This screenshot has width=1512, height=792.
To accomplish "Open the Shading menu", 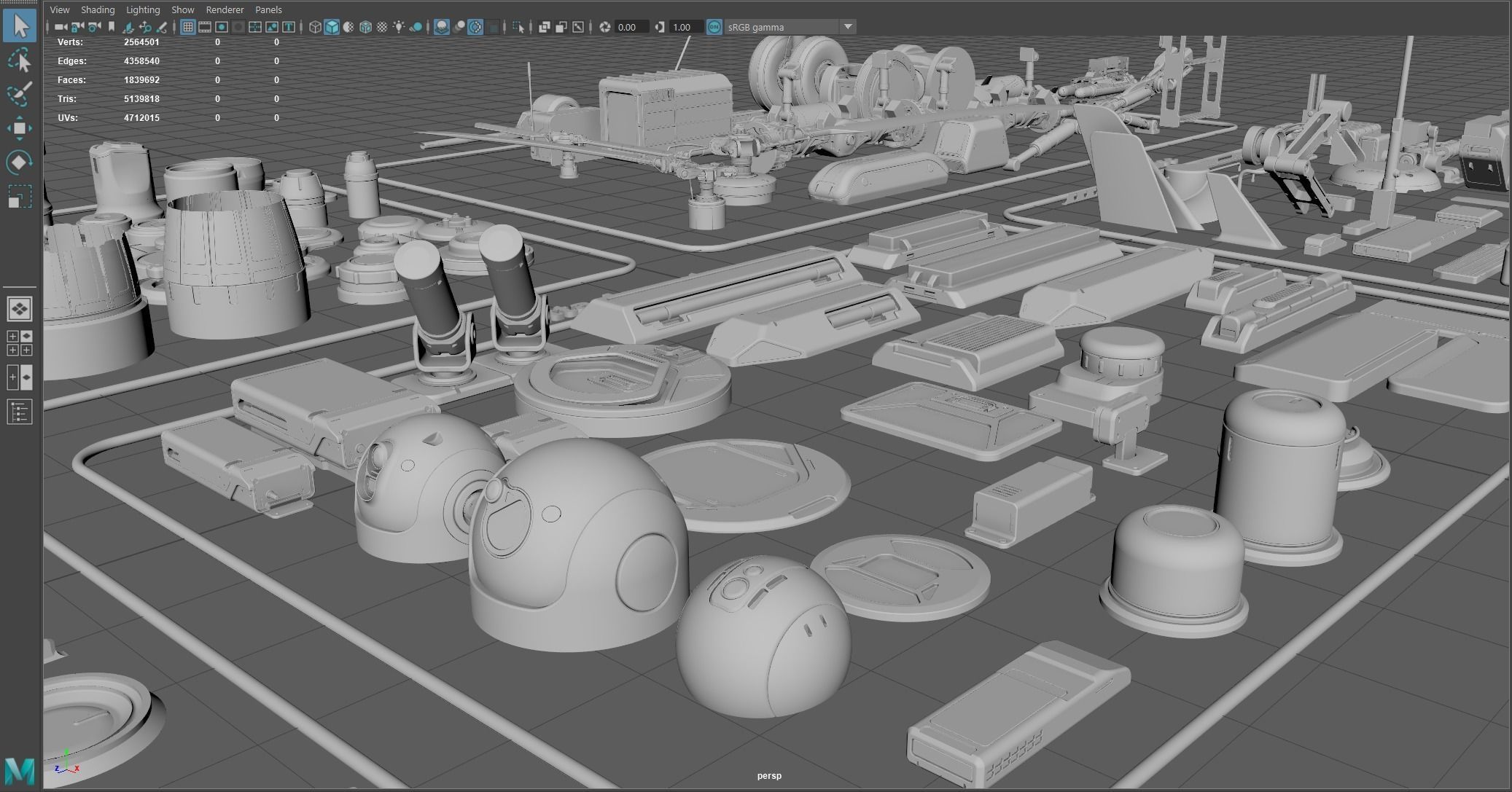I will [98, 9].
